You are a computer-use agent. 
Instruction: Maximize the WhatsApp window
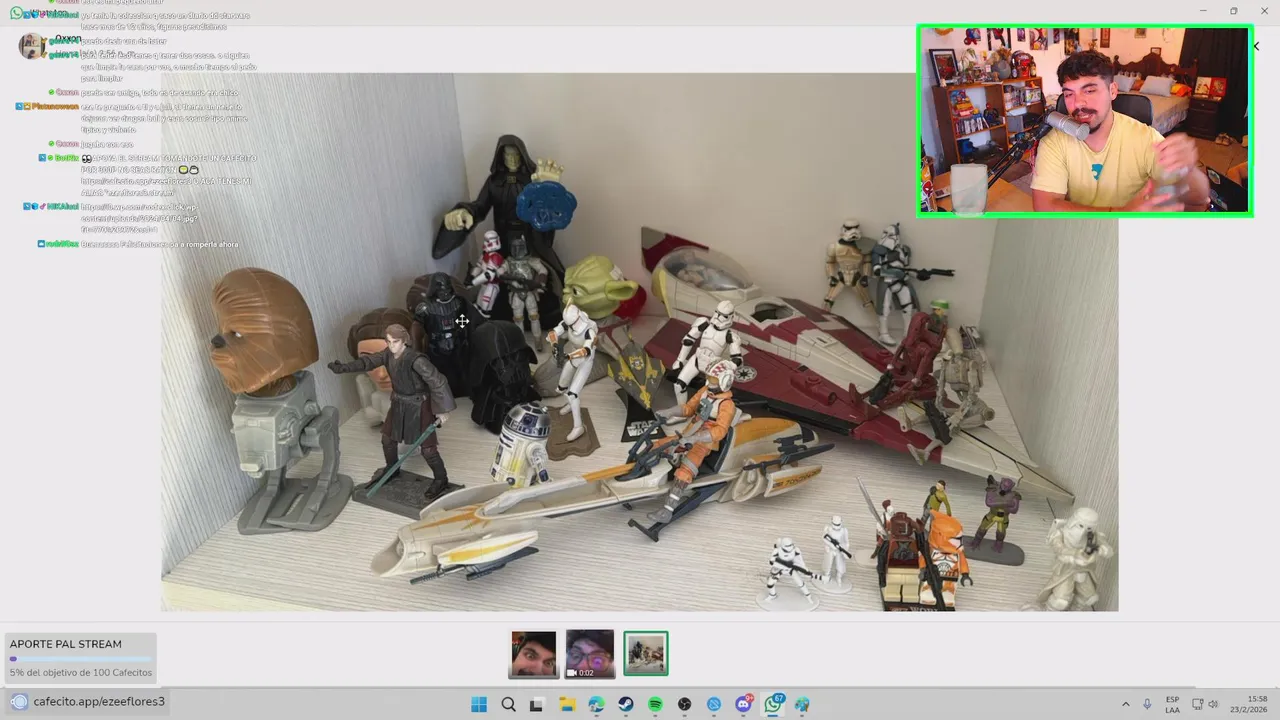point(1233,11)
